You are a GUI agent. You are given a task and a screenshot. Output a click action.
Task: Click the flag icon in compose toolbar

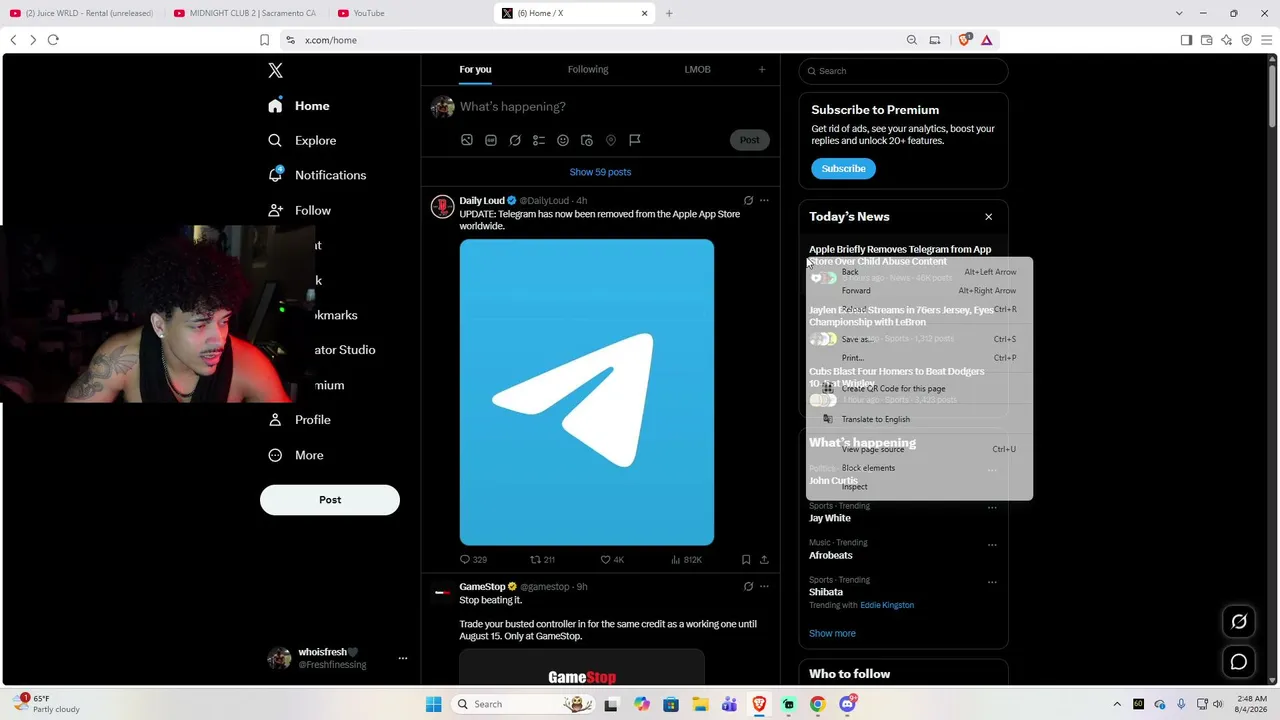coord(635,140)
